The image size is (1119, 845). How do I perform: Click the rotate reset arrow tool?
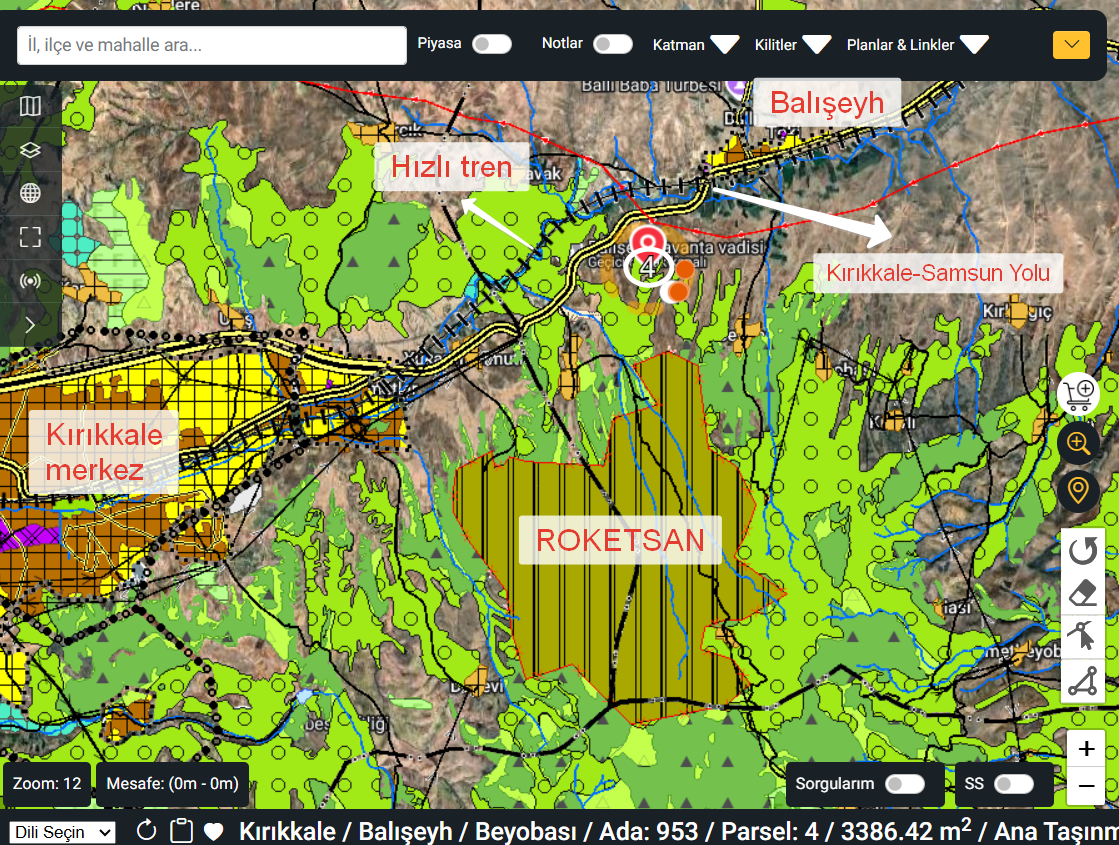click(x=1083, y=550)
